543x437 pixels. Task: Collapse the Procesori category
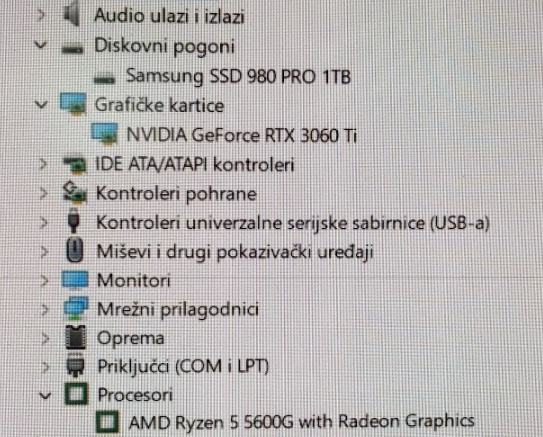(x=45, y=395)
